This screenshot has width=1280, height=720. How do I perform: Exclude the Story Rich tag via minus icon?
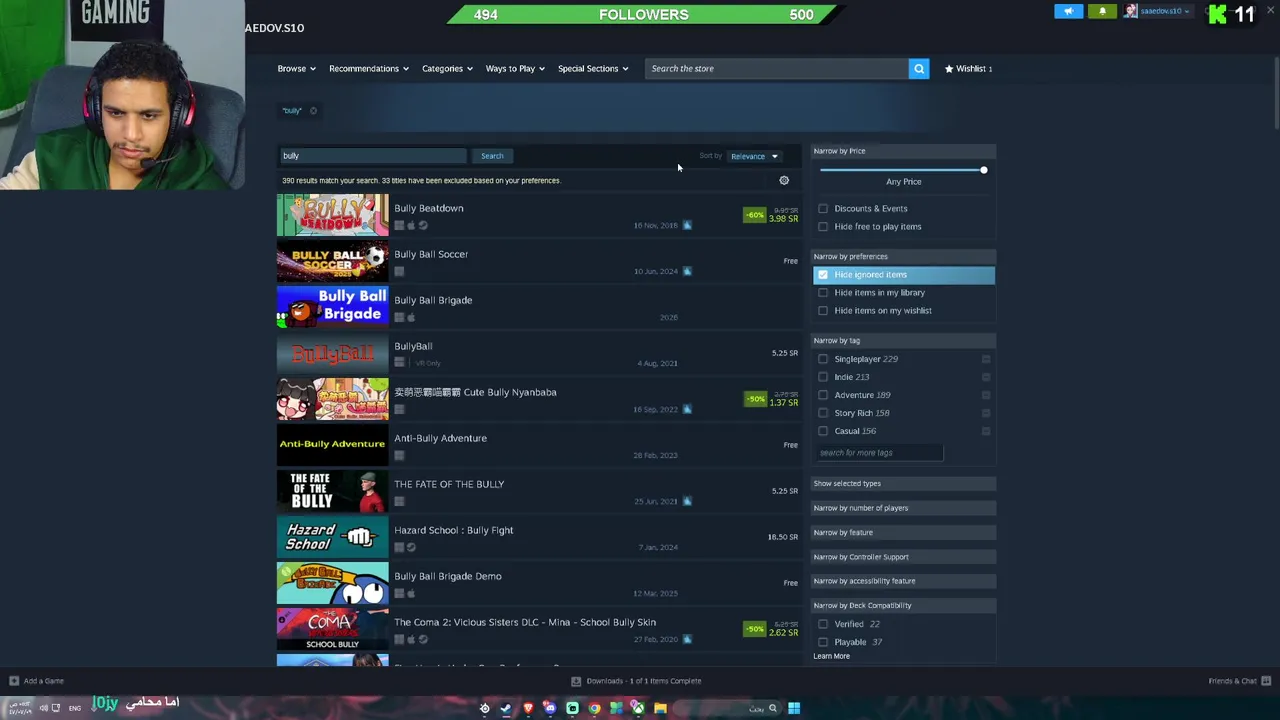pos(986,413)
